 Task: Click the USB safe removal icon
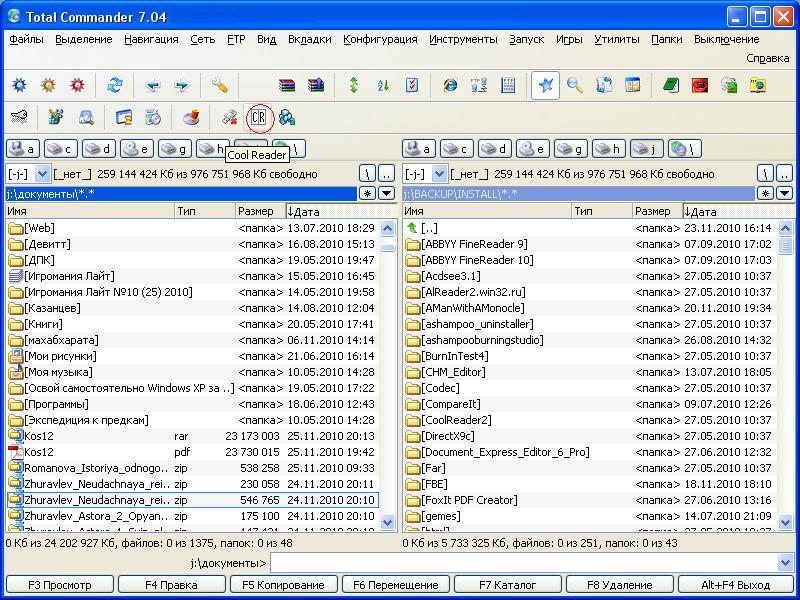pos(230,117)
